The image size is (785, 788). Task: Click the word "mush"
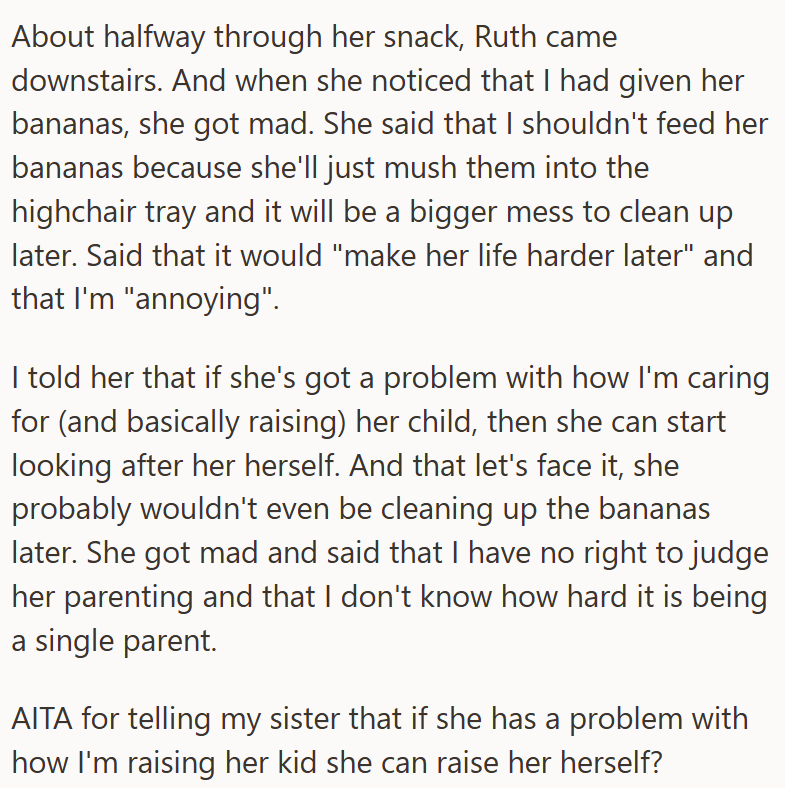(x=420, y=168)
